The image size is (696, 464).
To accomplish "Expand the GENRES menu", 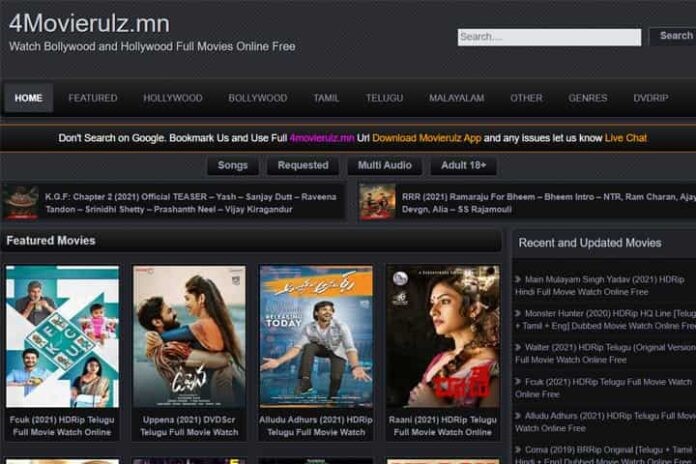I will point(587,98).
